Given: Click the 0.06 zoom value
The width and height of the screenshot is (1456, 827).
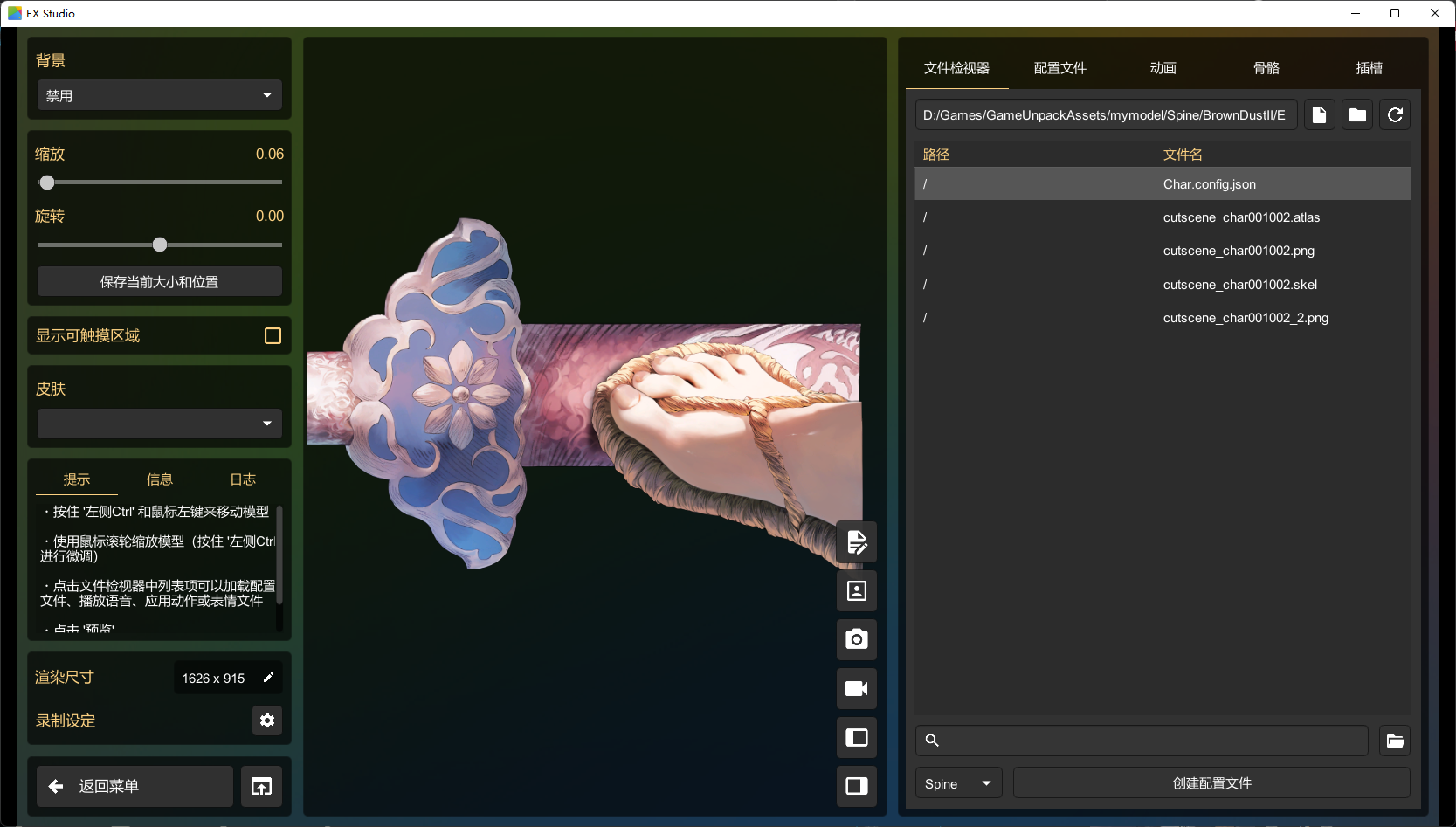Looking at the screenshot, I should click(270, 154).
